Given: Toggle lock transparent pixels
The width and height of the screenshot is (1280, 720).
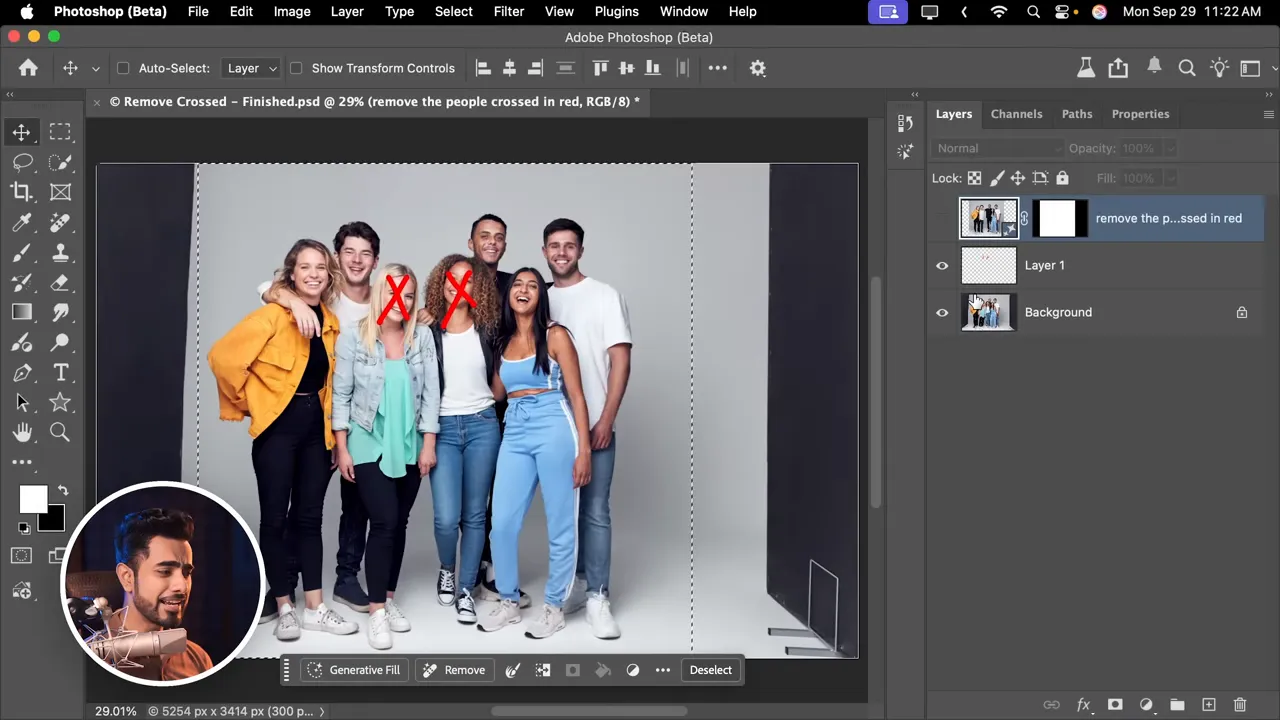Looking at the screenshot, I should point(974,178).
